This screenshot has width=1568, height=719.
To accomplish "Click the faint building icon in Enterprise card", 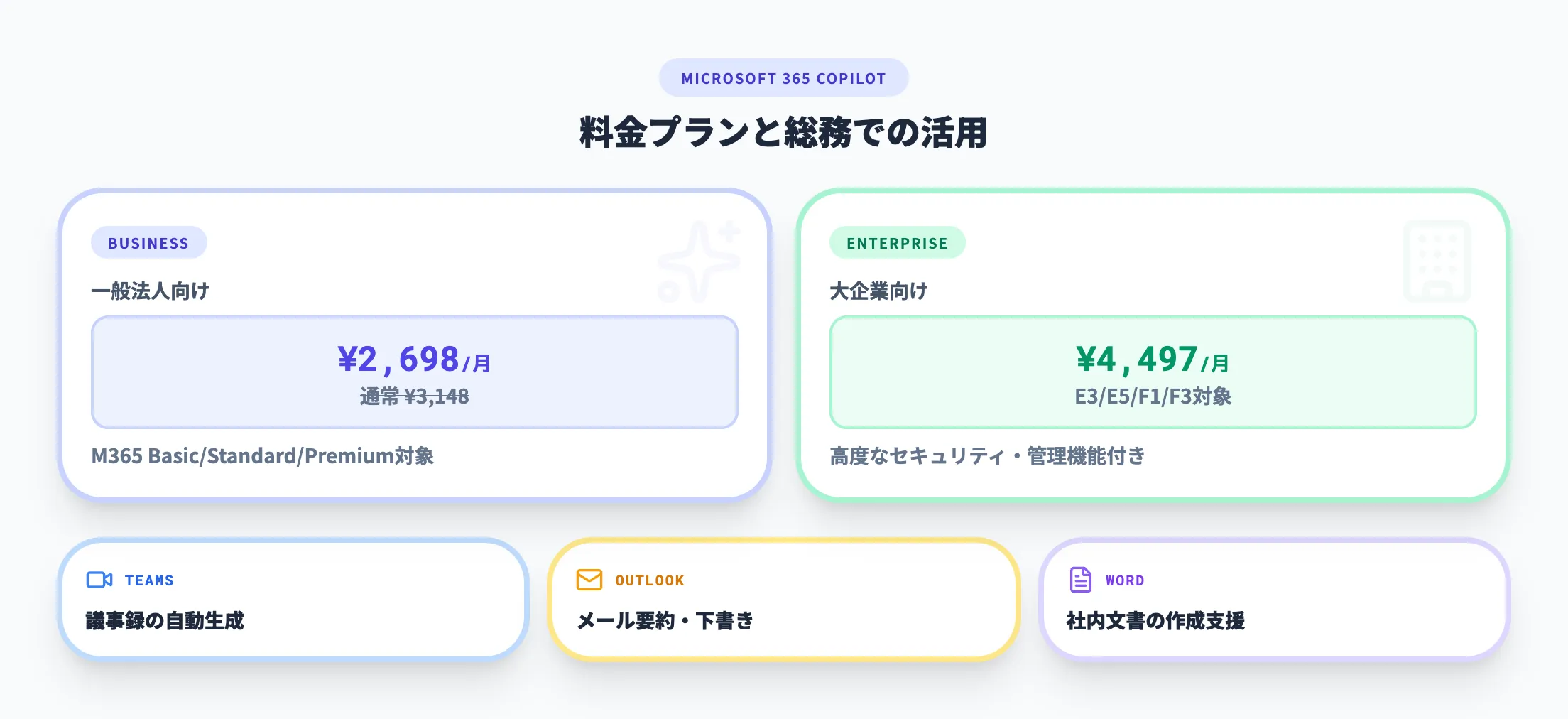I will [1437, 261].
